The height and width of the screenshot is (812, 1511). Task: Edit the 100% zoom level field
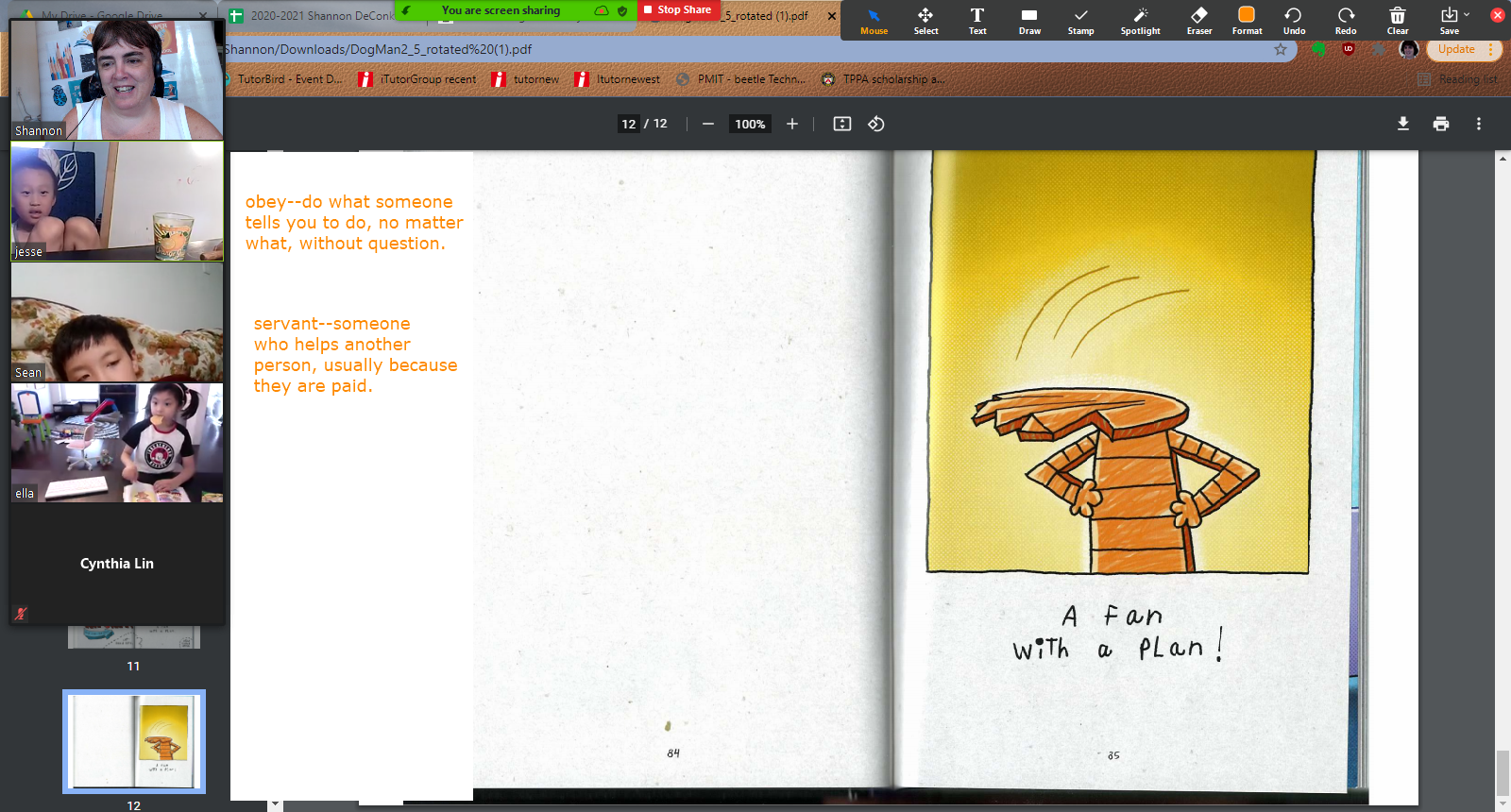click(750, 124)
